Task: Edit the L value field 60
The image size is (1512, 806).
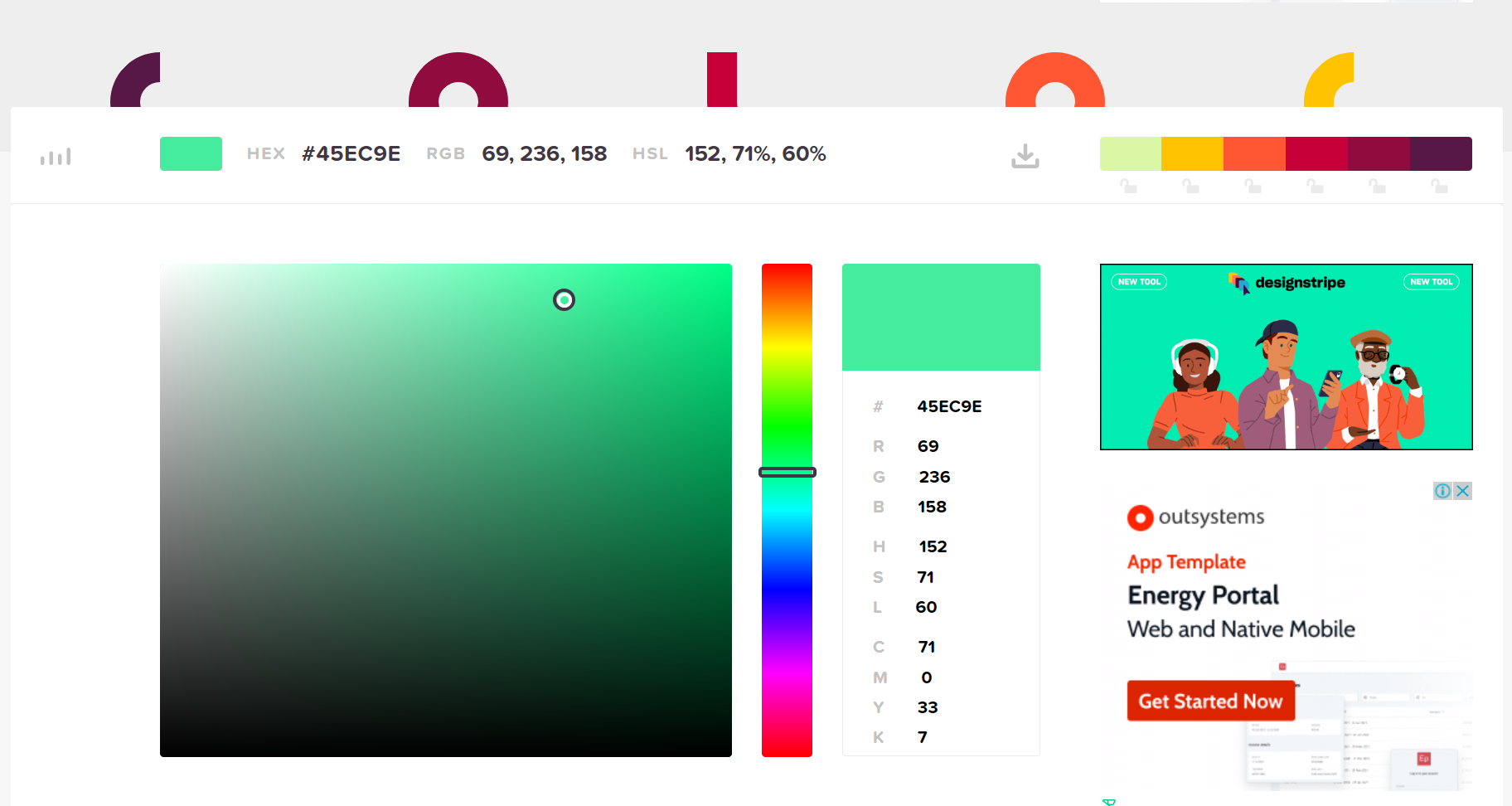Action: pyautogui.click(x=926, y=607)
